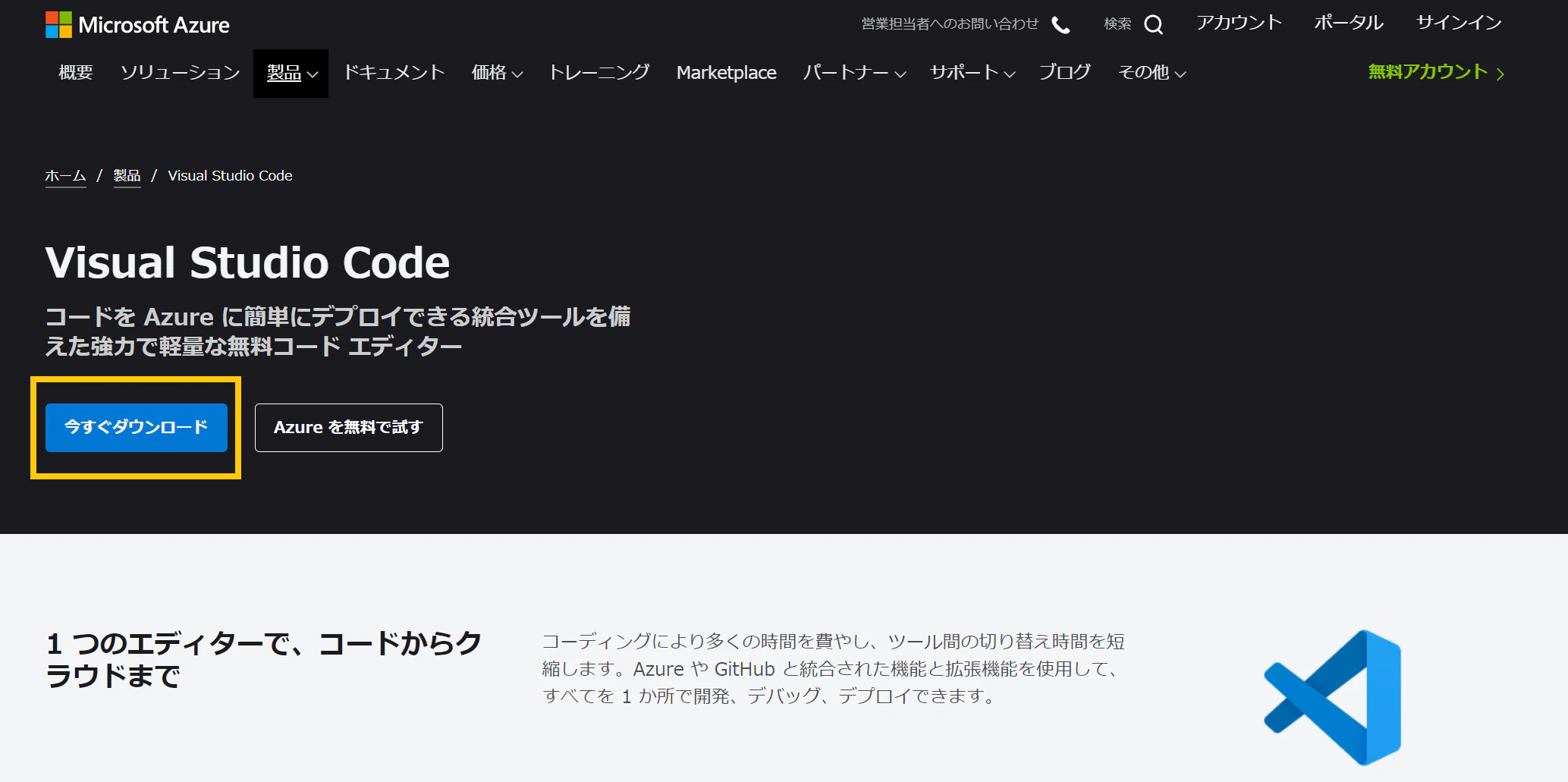Click the Visual Studio Code page heading
The width and height of the screenshot is (1568, 782).
[247, 262]
